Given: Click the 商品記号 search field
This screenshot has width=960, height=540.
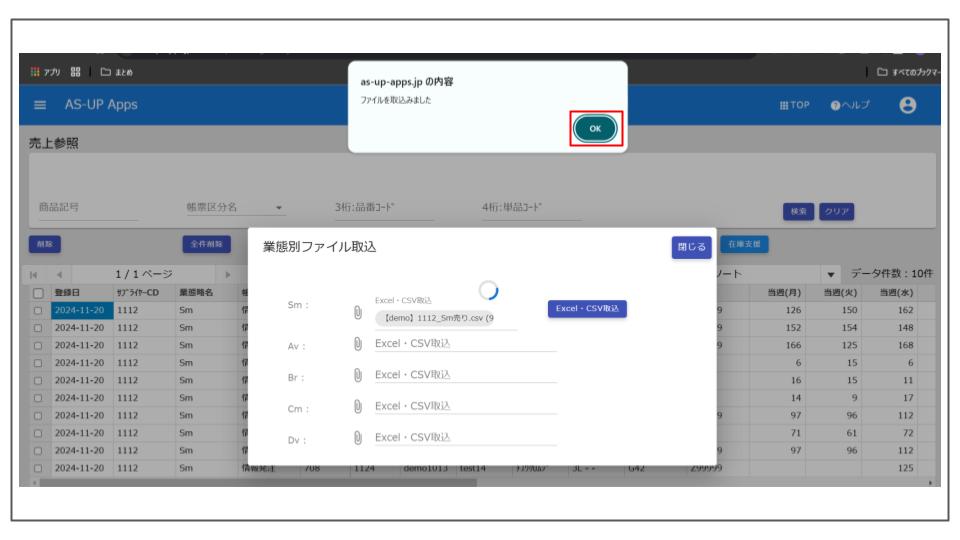Looking at the screenshot, I should (x=88, y=209).
